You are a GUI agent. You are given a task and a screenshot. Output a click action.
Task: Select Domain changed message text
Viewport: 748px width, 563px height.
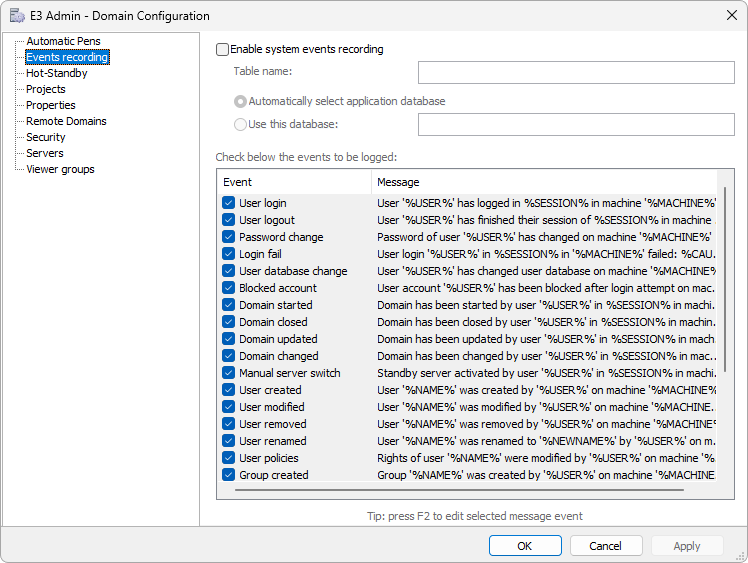pos(546,356)
